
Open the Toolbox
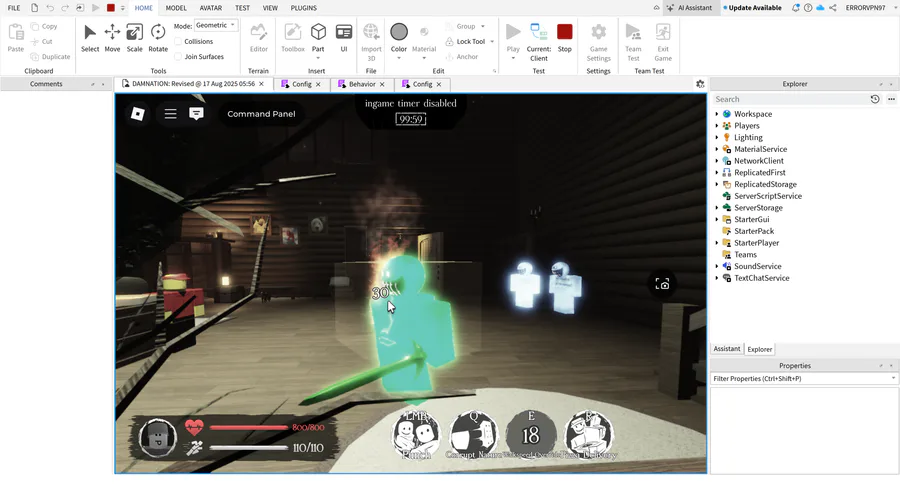point(293,38)
